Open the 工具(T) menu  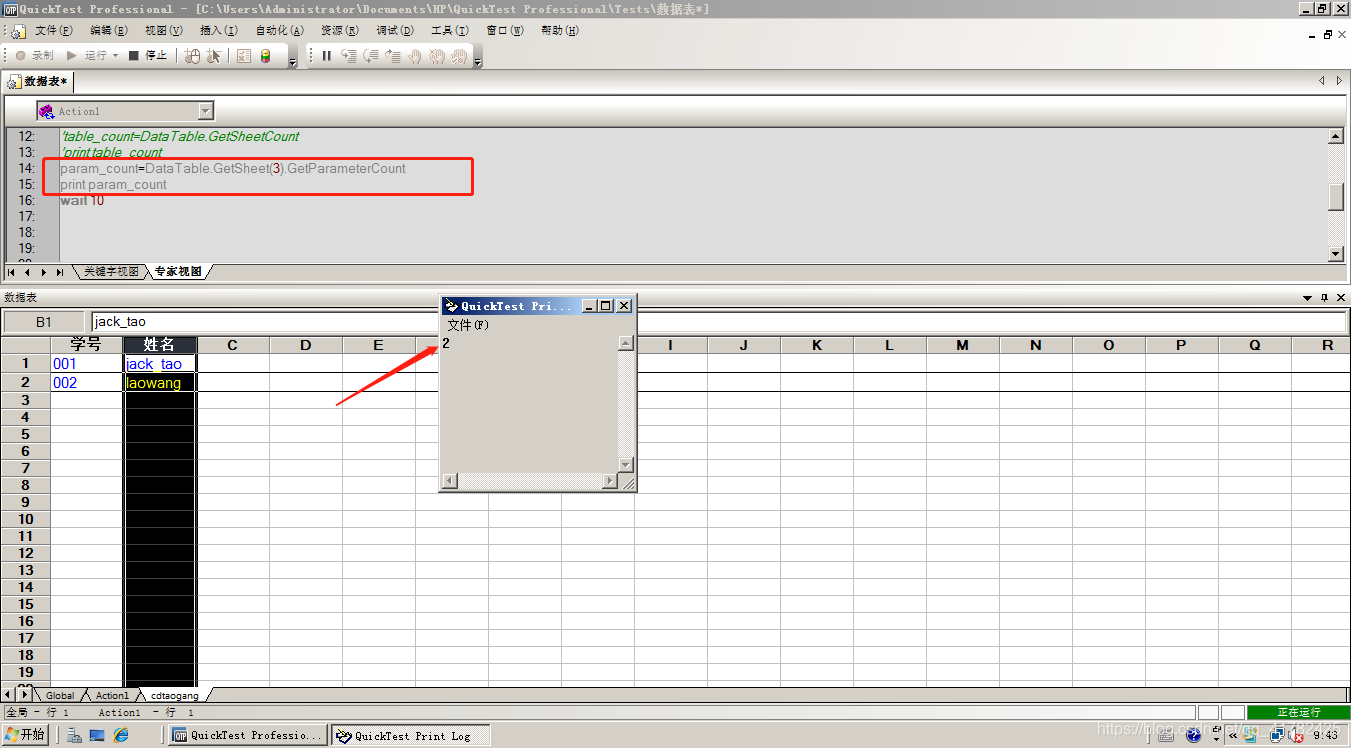click(x=450, y=31)
